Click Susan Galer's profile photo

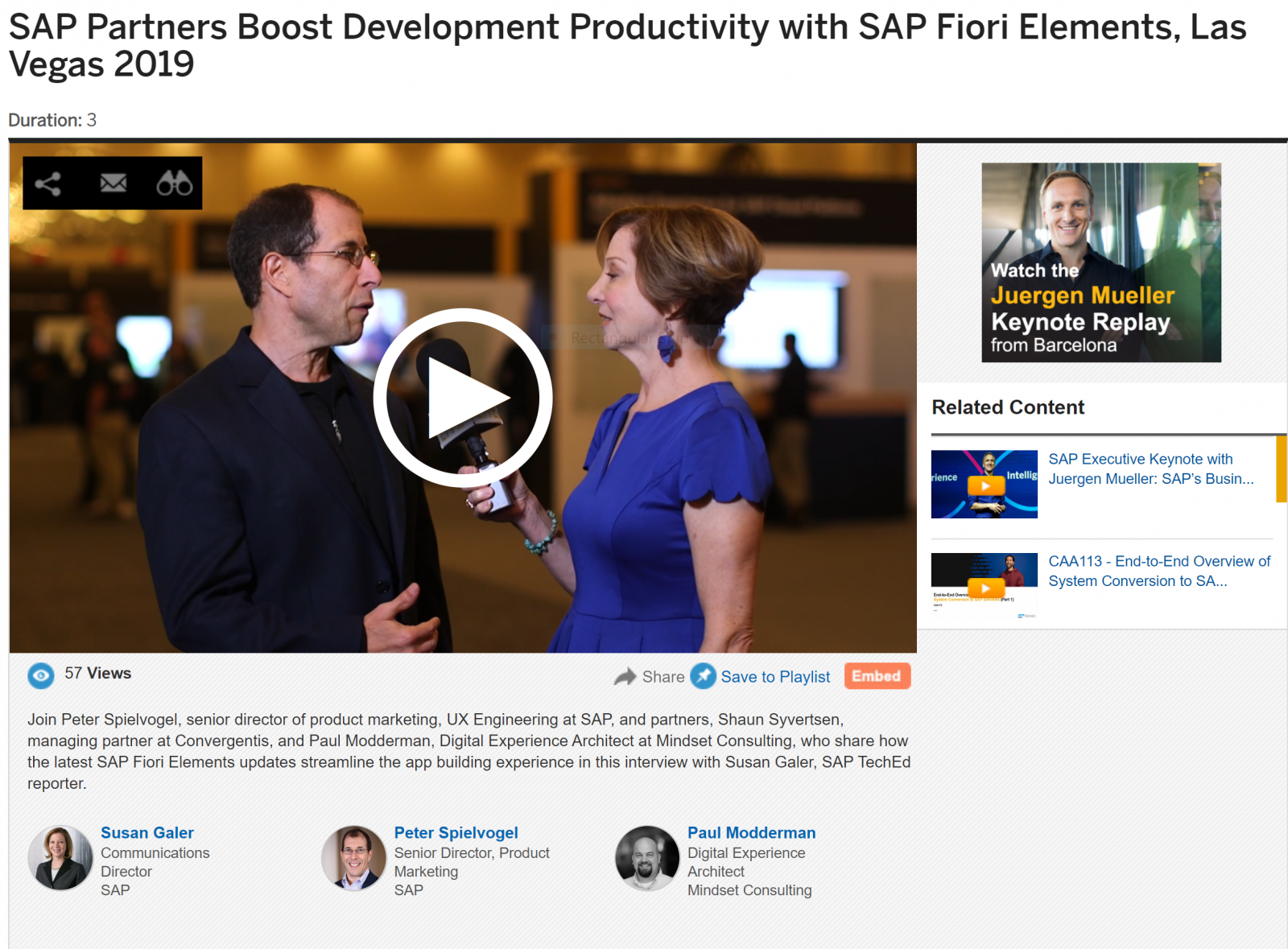60,858
